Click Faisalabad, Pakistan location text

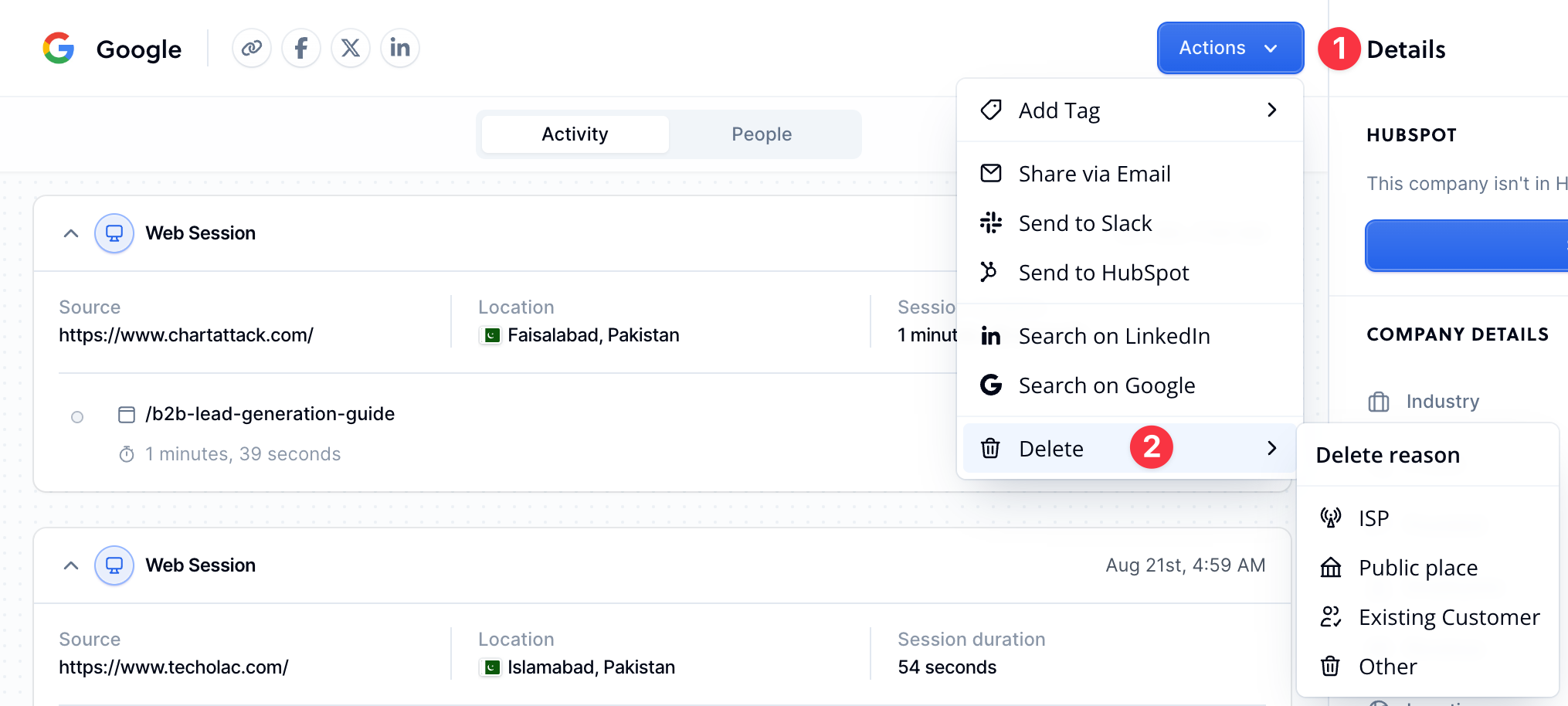click(593, 335)
